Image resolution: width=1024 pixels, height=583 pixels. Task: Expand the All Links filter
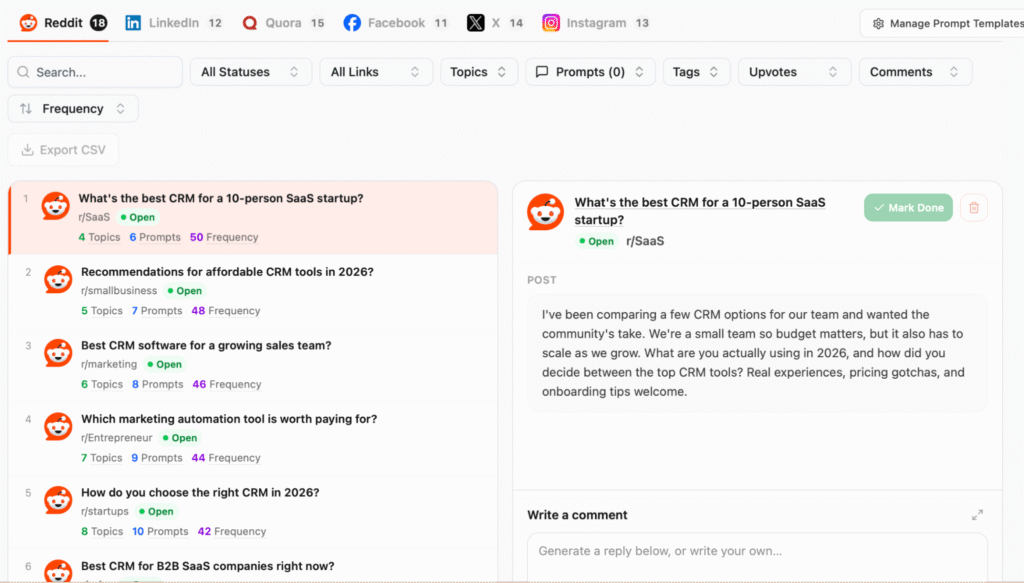point(376,72)
